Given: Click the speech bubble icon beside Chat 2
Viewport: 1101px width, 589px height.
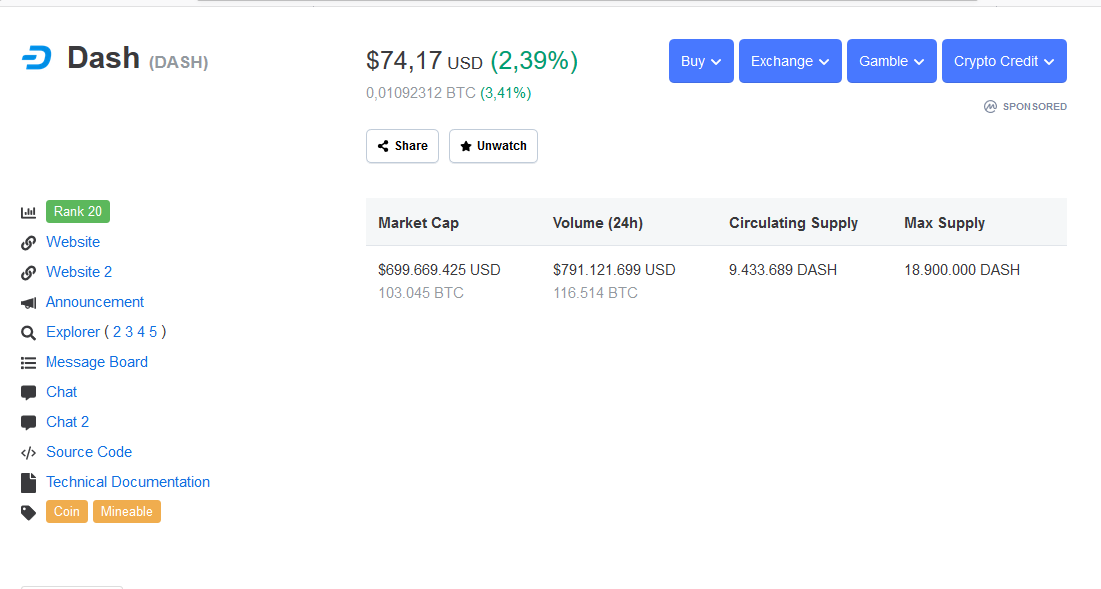Looking at the screenshot, I should pos(28,423).
